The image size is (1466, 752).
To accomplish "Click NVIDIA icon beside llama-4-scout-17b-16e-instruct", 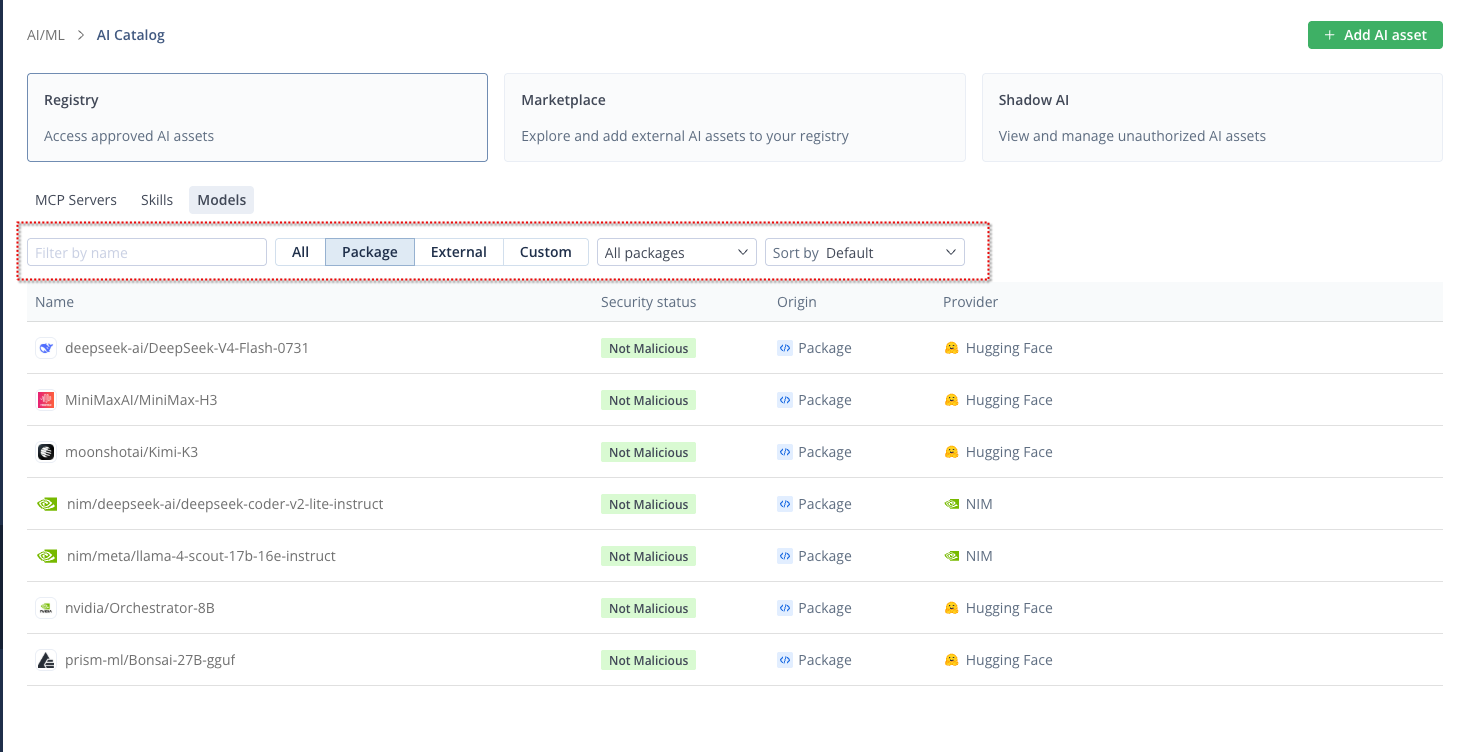I will [x=47, y=556].
